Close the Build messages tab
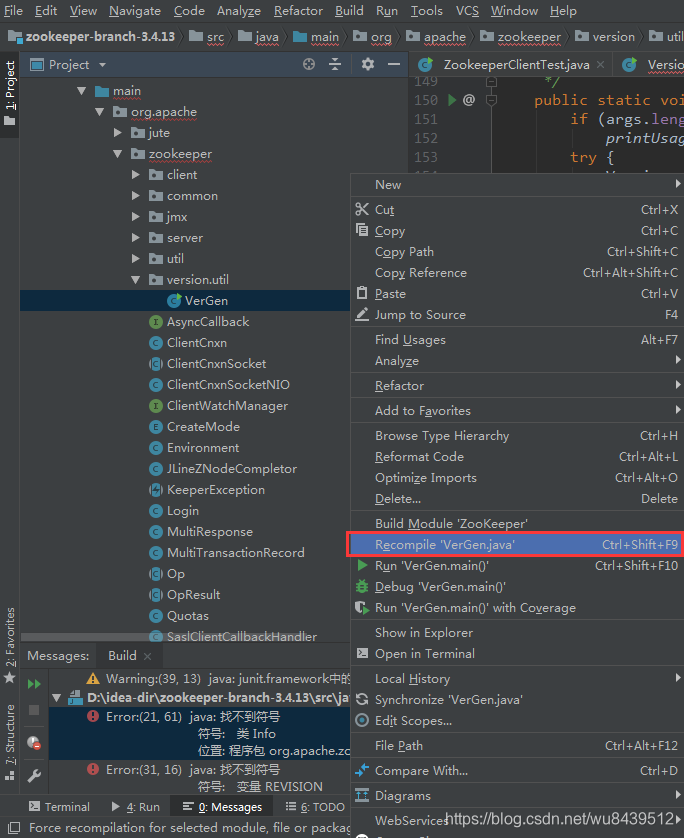684x838 pixels. pos(147,656)
